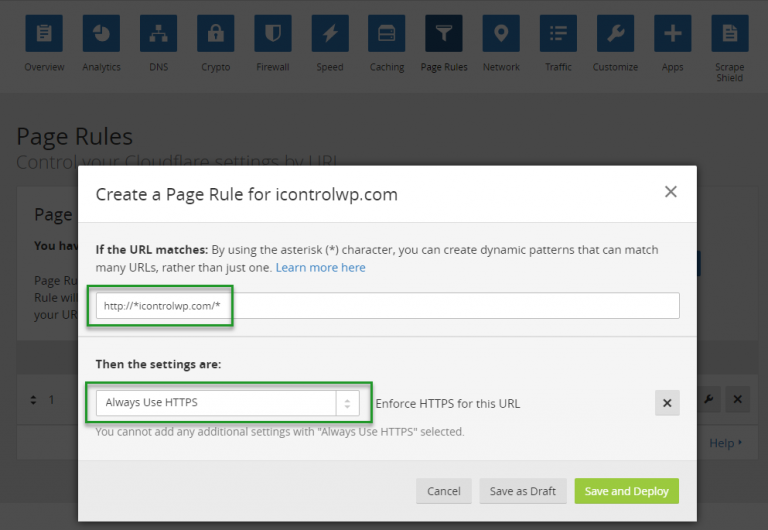Follow the Learn more here link
The width and height of the screenshot is (768, 530).
click(320, 267)
